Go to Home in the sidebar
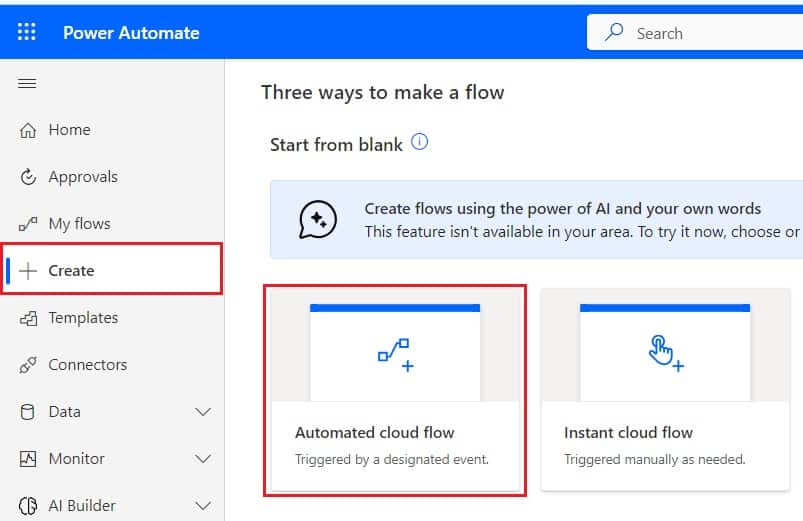This screenshot has height=521, width=803. click(112, 130)
